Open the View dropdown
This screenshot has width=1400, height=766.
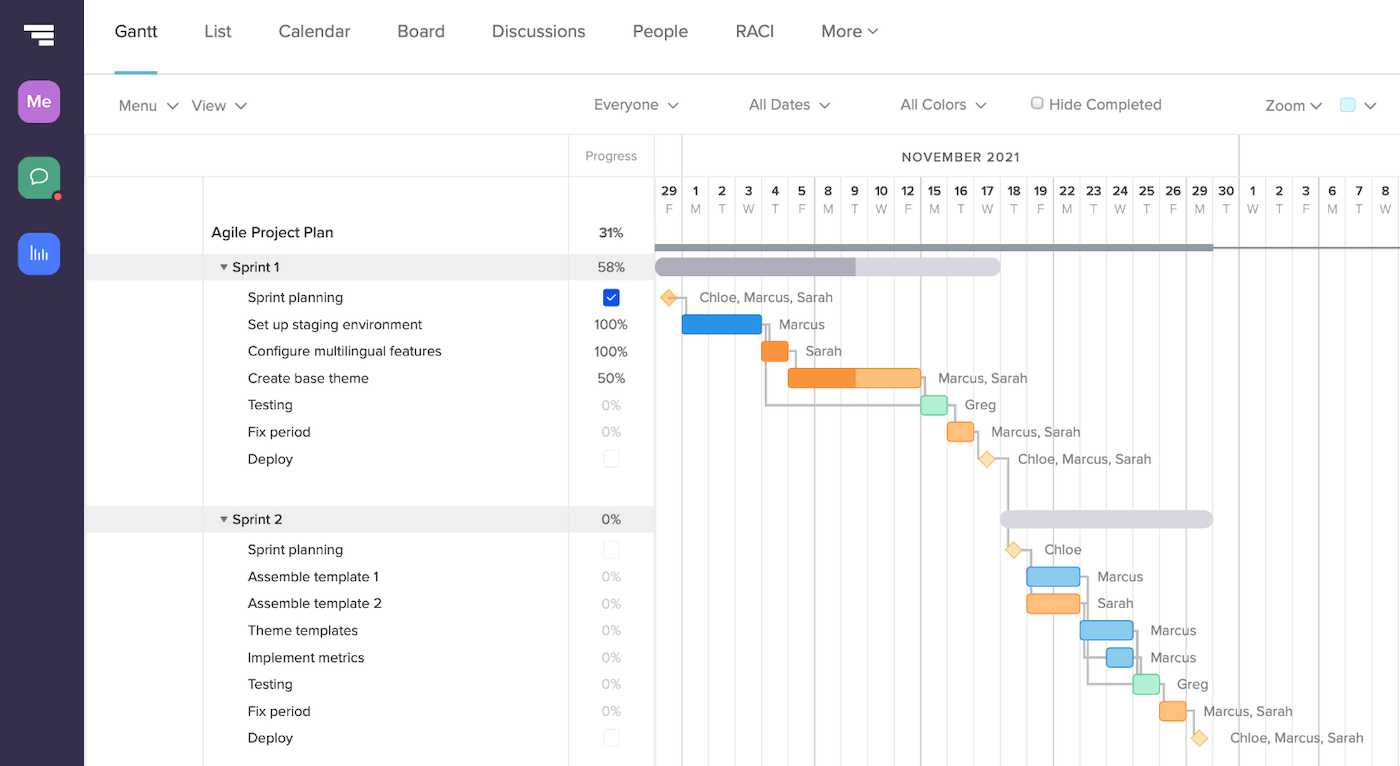218,105
